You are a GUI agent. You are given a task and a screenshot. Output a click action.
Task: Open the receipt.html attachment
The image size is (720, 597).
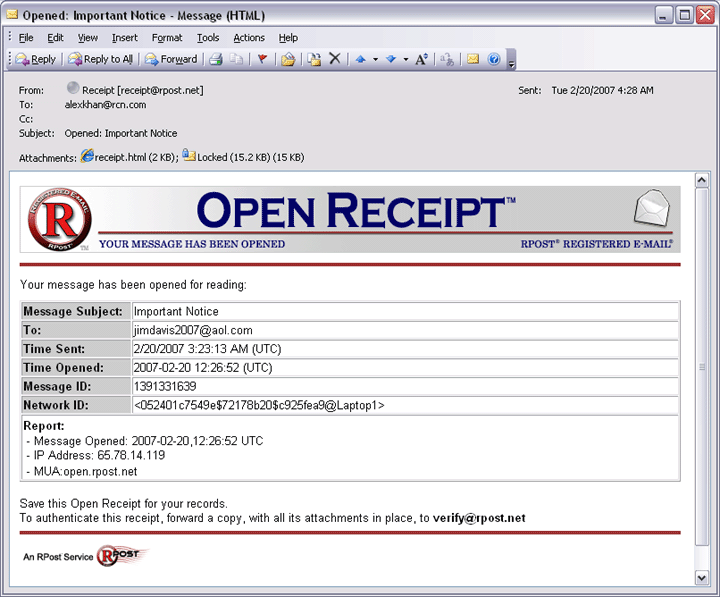(x=128, y=157)
